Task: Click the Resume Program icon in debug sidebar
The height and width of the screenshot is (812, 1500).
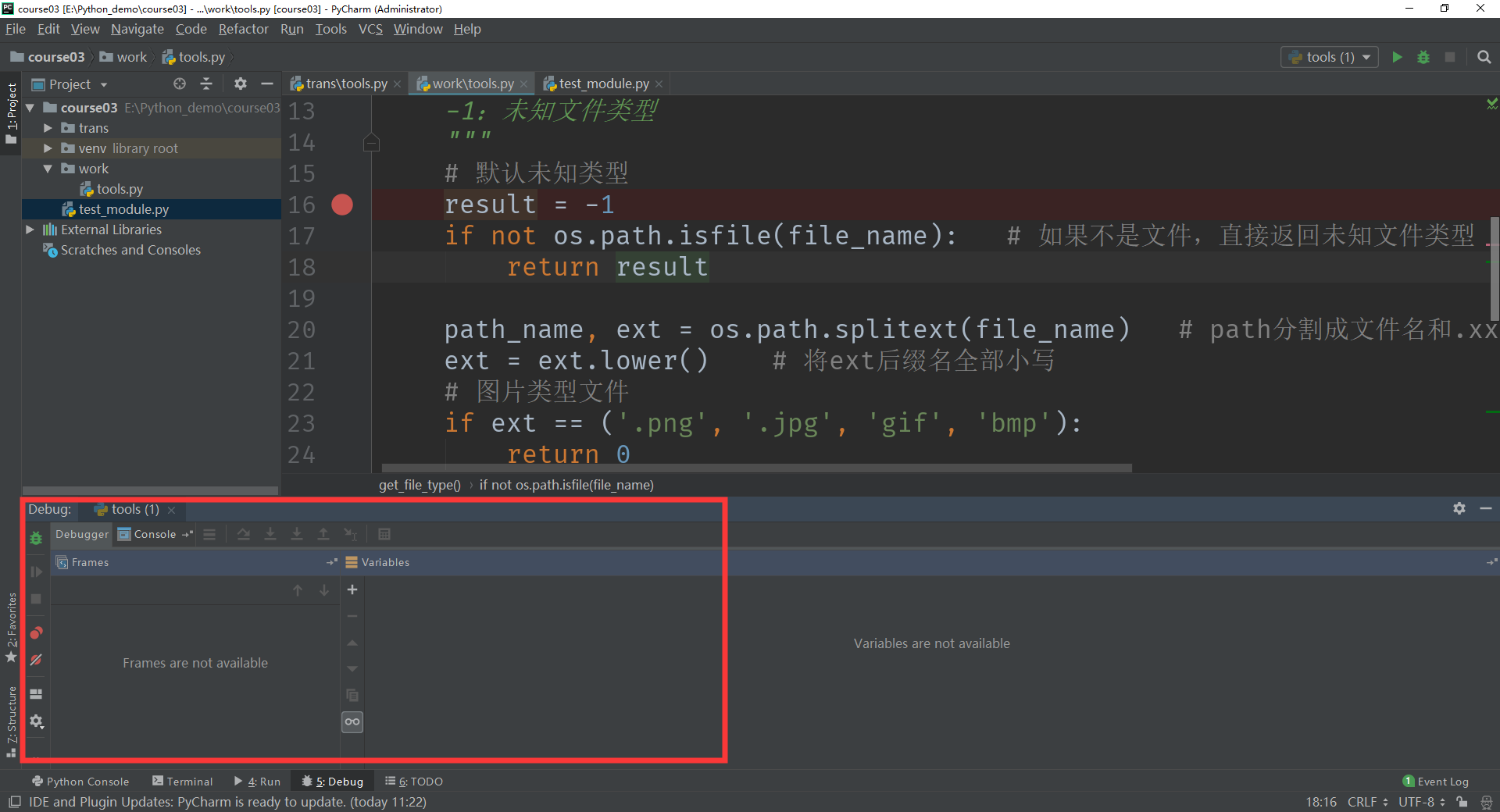Action: (x=36, y=572)
